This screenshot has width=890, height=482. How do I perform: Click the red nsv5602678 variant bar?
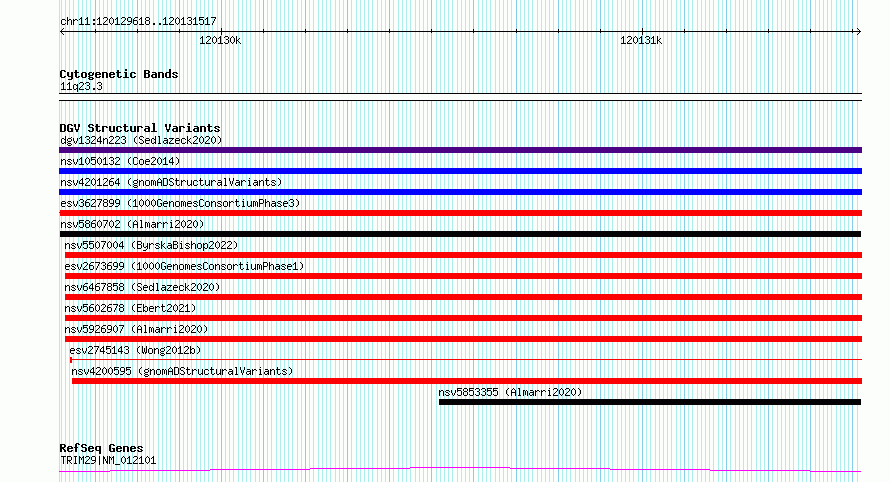pyautogui.click(x=463, y=318)
